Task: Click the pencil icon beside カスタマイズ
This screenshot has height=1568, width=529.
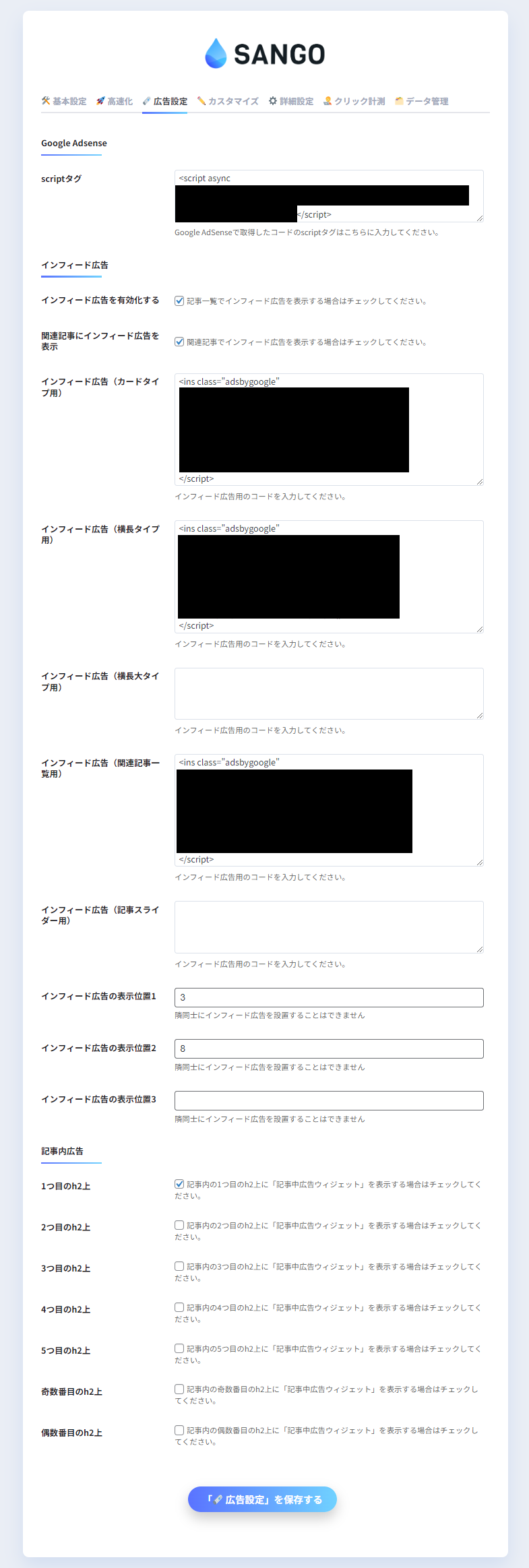Action: pyautogui.click(x=201, y=101)
